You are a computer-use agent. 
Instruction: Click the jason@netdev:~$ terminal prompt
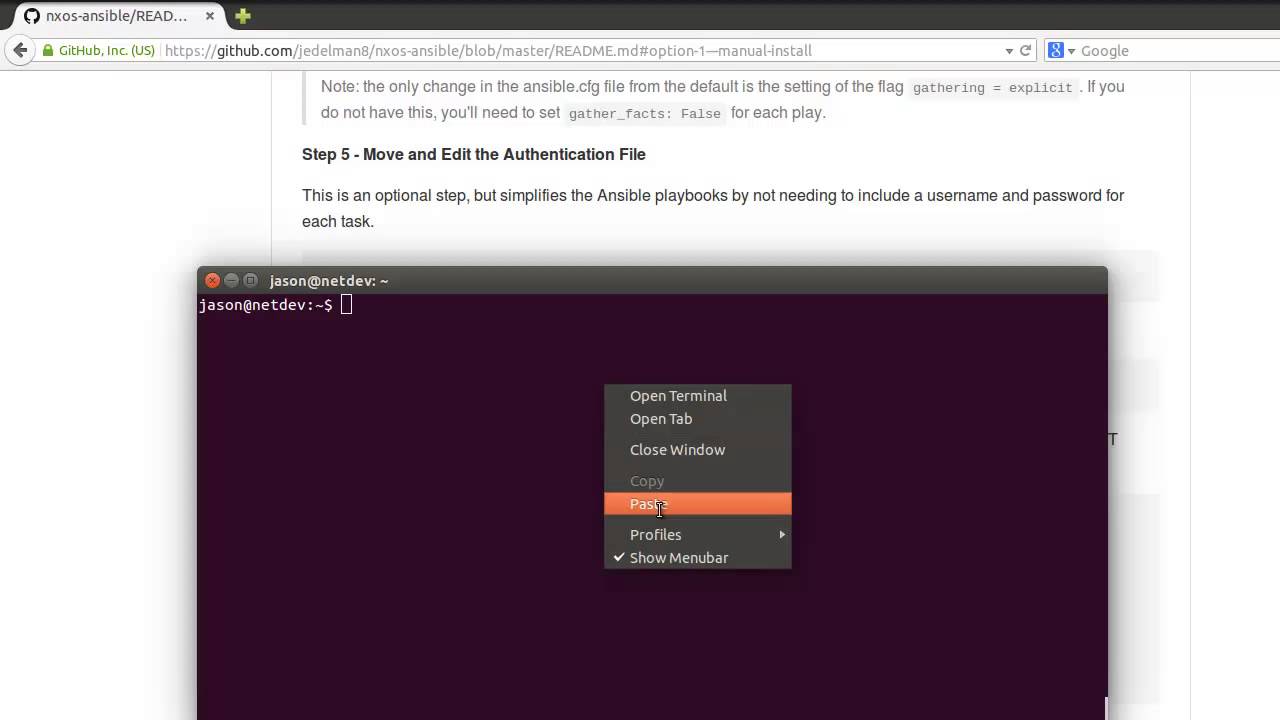click(266, 305)
